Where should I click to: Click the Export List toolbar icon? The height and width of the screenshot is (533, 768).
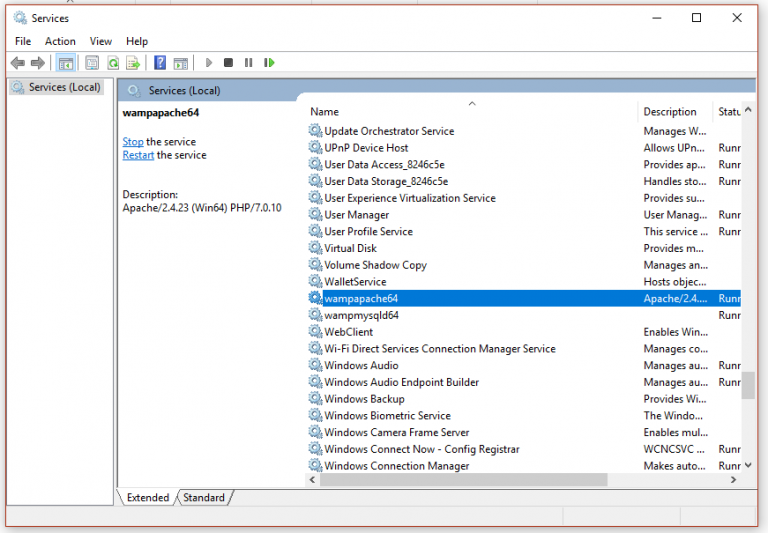point(133,63)
